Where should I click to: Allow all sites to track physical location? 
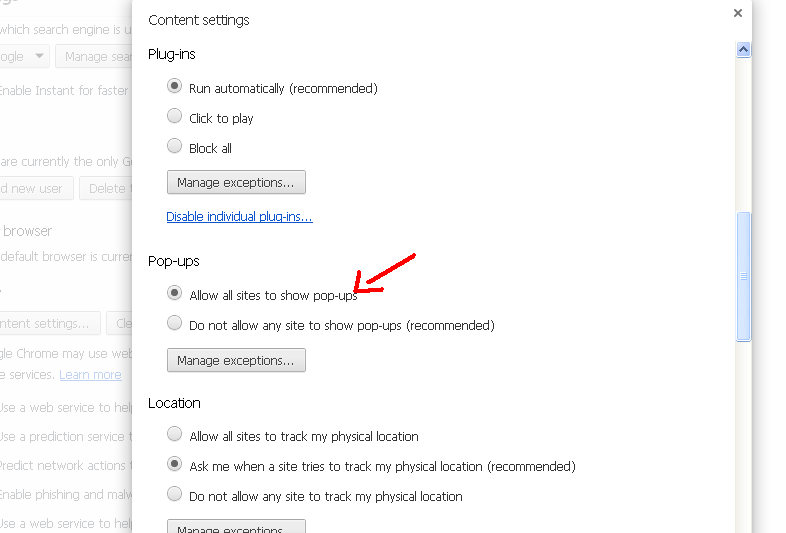[175, 436]
